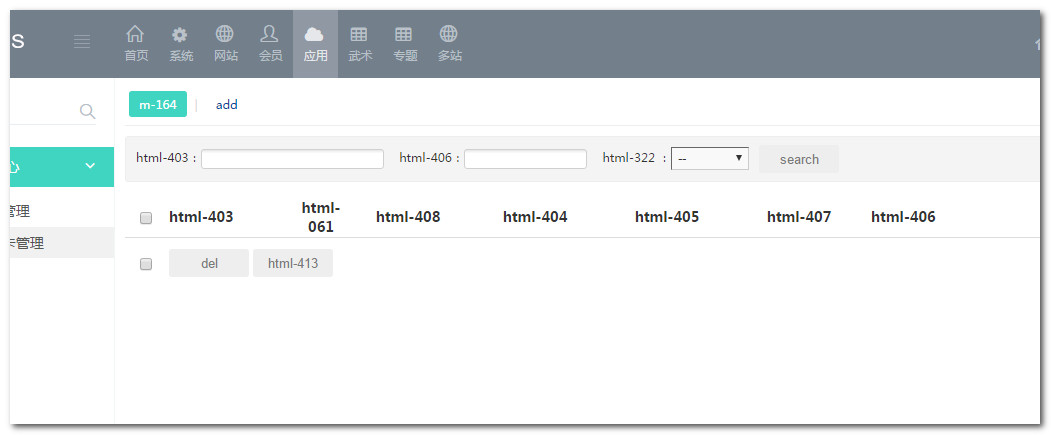This screenshot has height=435, width=1051.
Task: Check the select-all checkbox in table header
Action: click(x=146, y=218)
